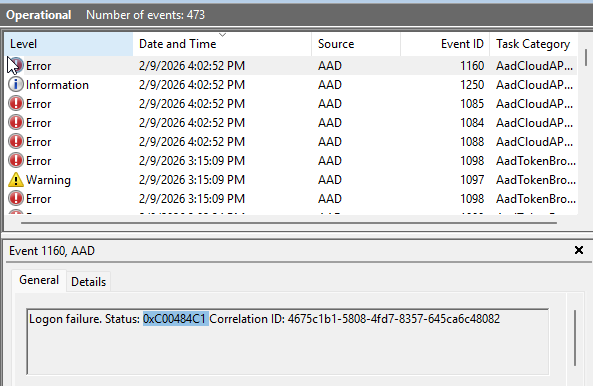Select the event with ID 1088
Image resolution: width=593 pixels, height=386 pixels.
click(291, 141)
